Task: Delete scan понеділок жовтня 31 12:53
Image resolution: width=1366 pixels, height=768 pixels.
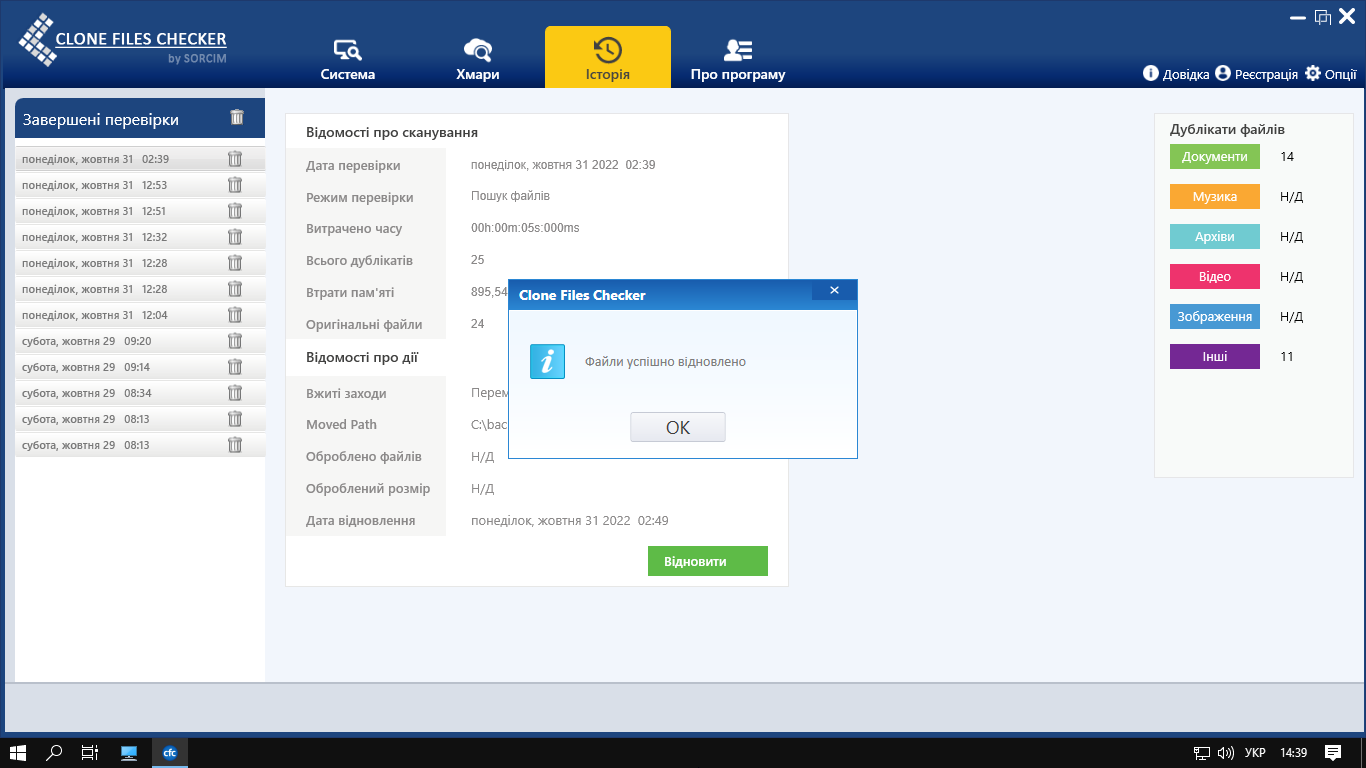Action: pos(235,185)
